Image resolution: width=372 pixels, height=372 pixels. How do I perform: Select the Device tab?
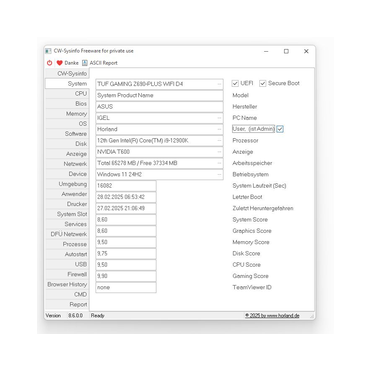(x=67, y=174)
